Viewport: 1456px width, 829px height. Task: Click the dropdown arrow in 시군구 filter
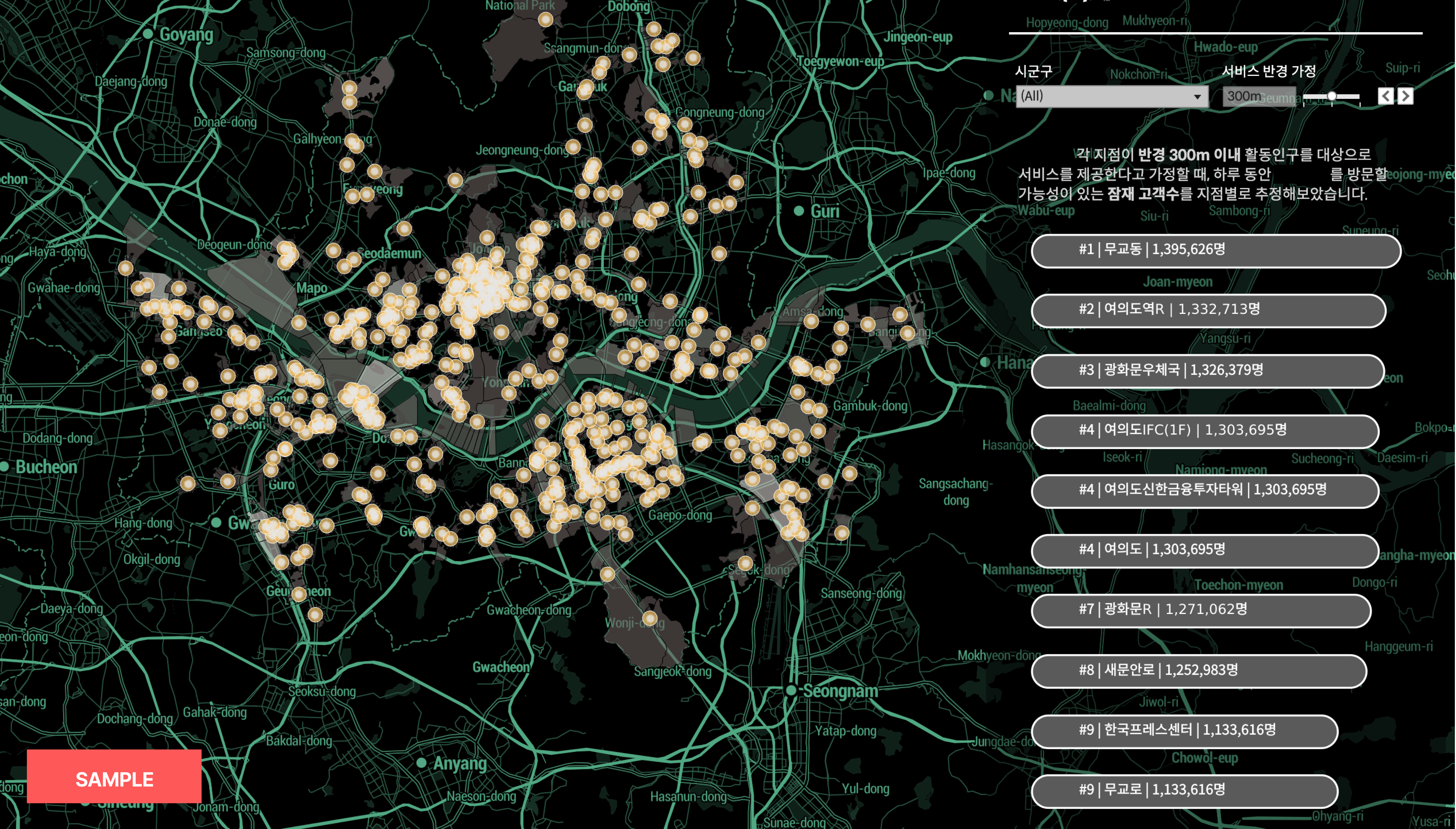coord(1197,97)
